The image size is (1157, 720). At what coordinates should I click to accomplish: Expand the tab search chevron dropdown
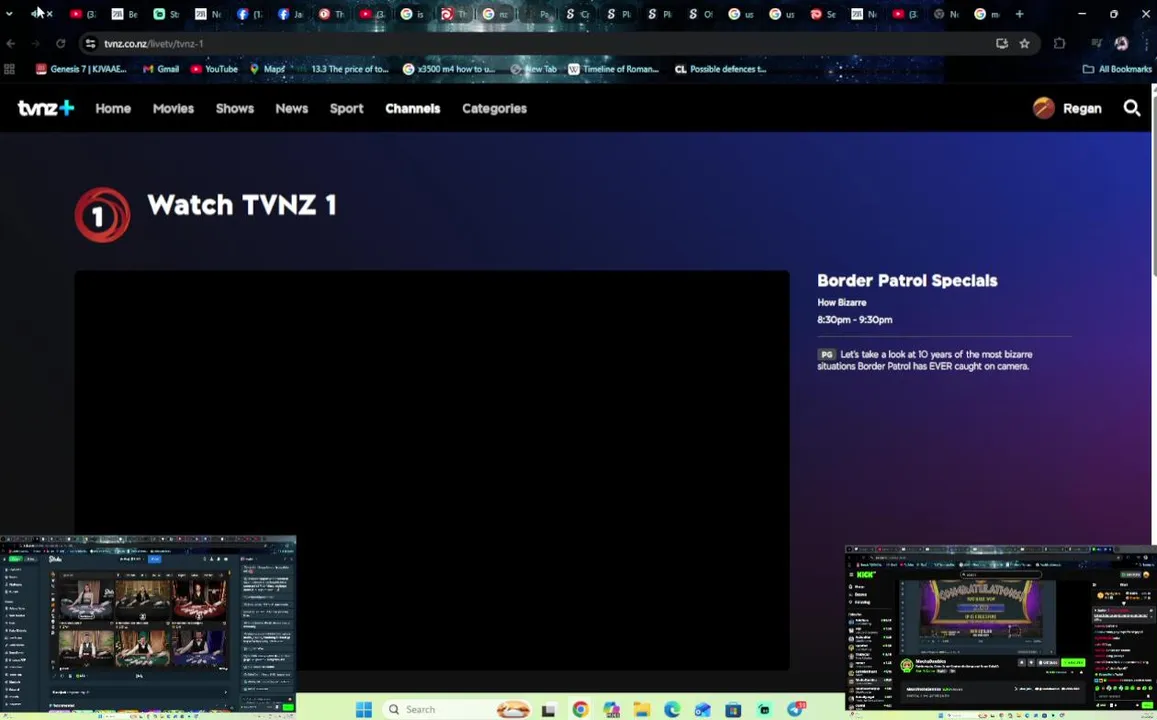tap(9, 14)
